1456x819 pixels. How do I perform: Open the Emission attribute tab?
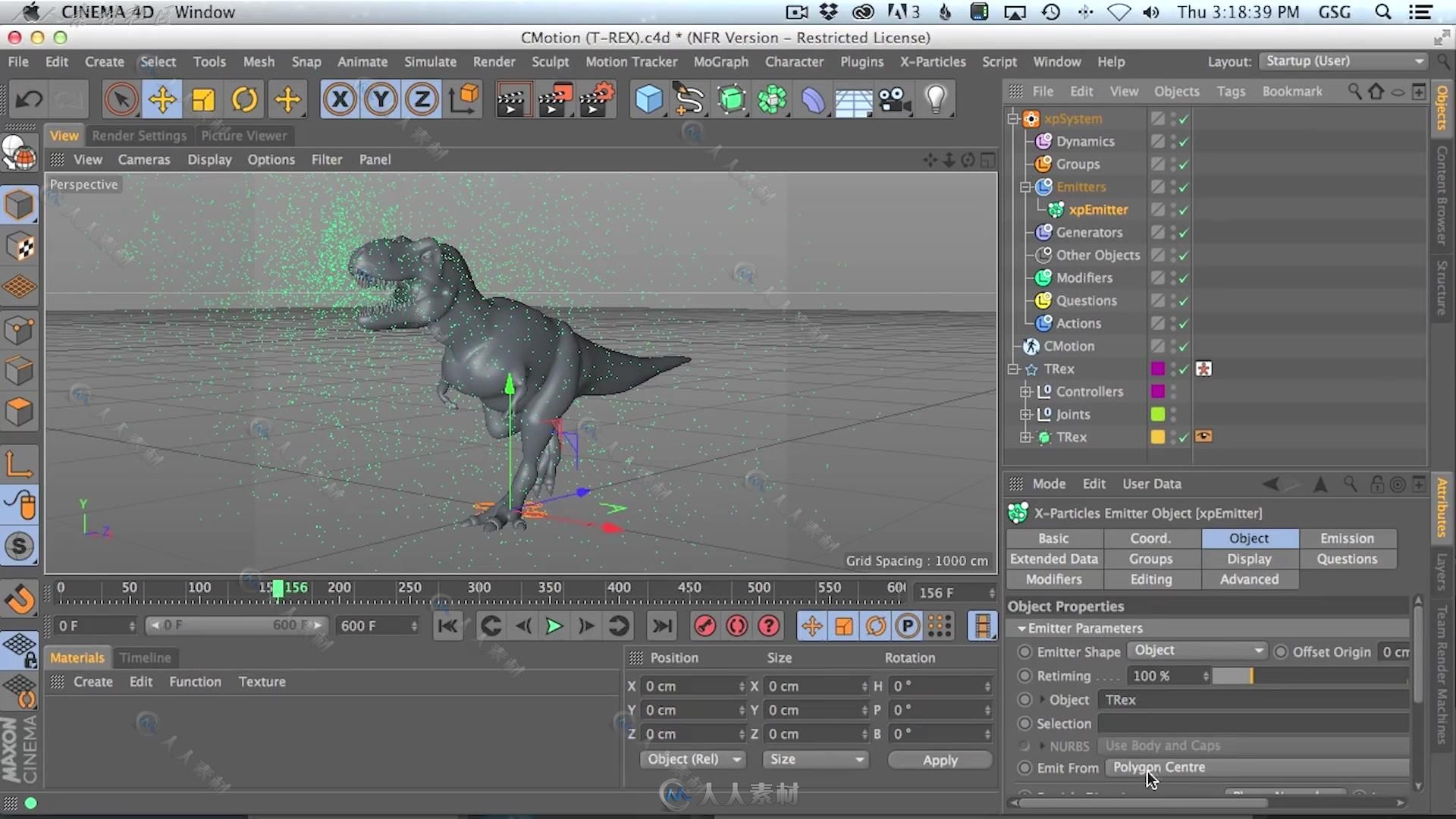1347,538
